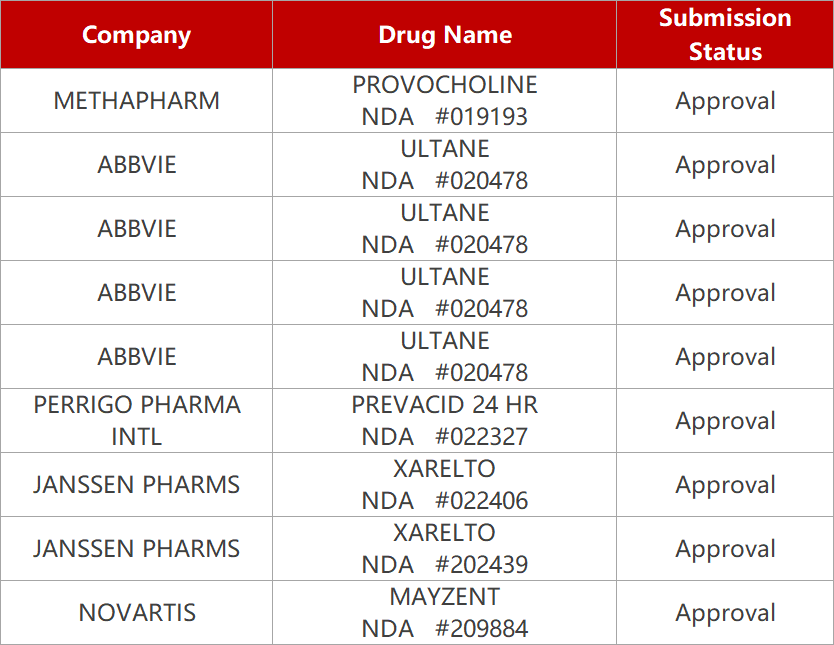Screen dimensions: 834x645
Task: Open PREVACID 24 HR NDA #022327 entry
Action: (x=445, y=421)
